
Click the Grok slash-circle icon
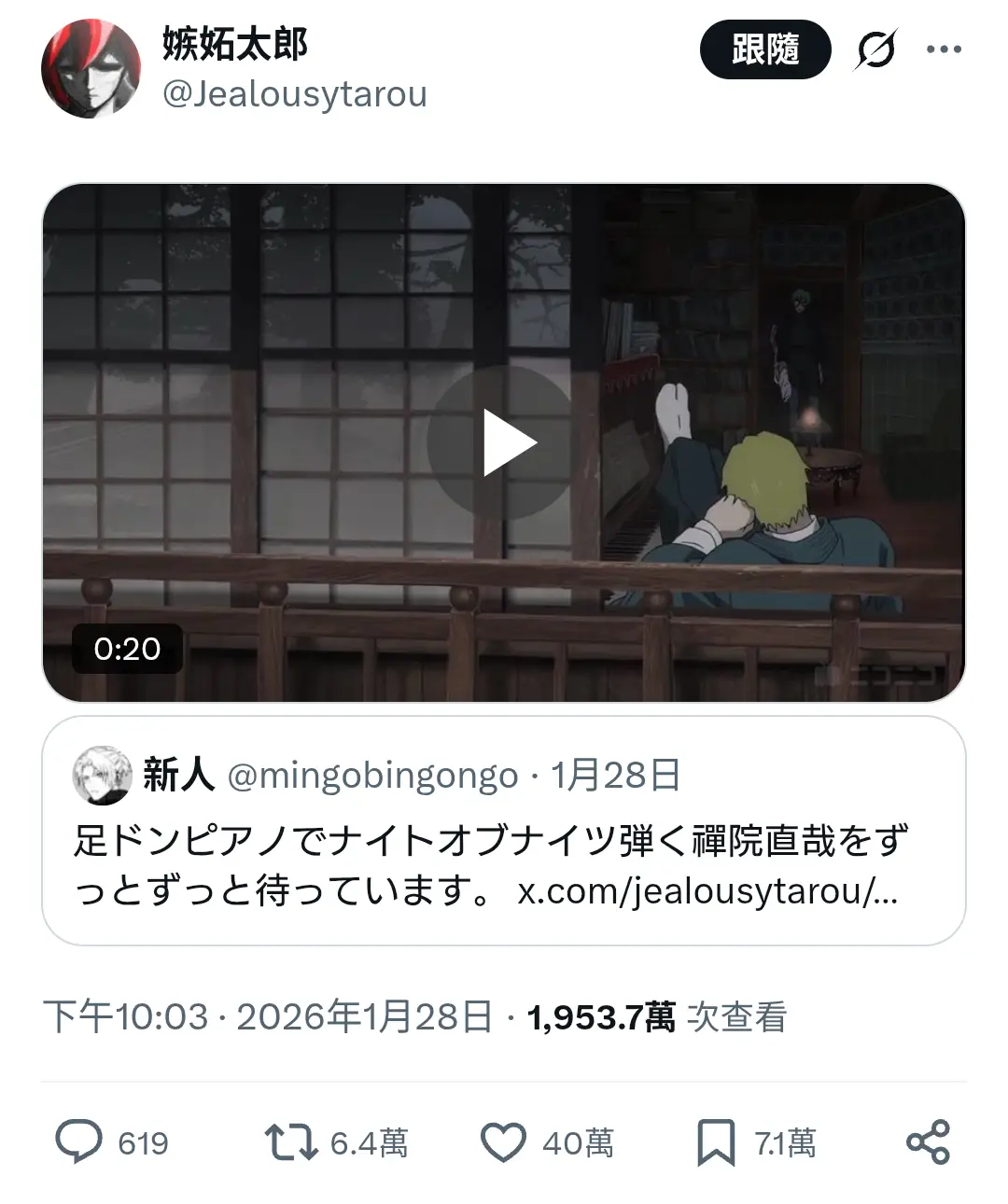pyautogui.click(x=875, y=49)
